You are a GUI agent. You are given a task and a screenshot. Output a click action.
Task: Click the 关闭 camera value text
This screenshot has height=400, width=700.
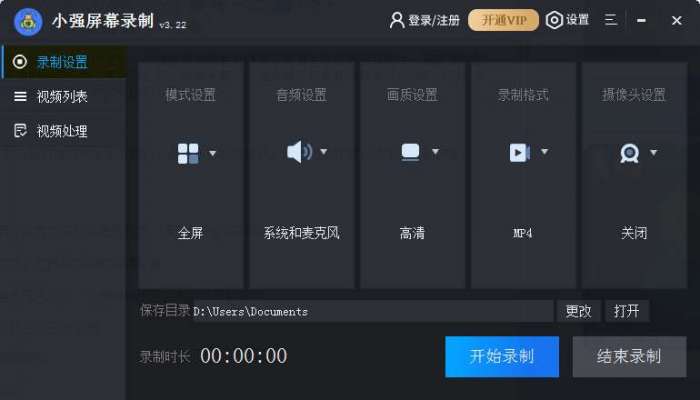634,233
